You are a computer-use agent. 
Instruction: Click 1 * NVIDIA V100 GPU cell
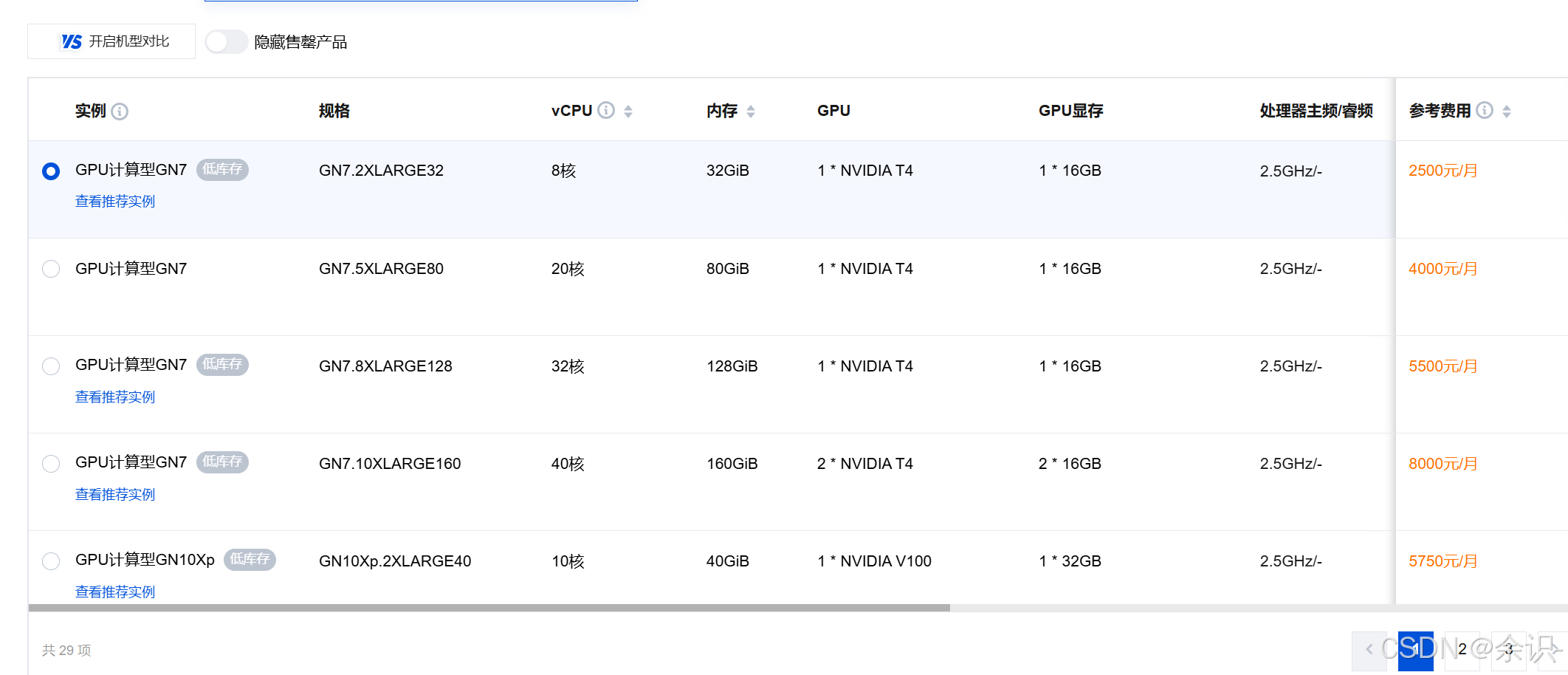point(874,561)
